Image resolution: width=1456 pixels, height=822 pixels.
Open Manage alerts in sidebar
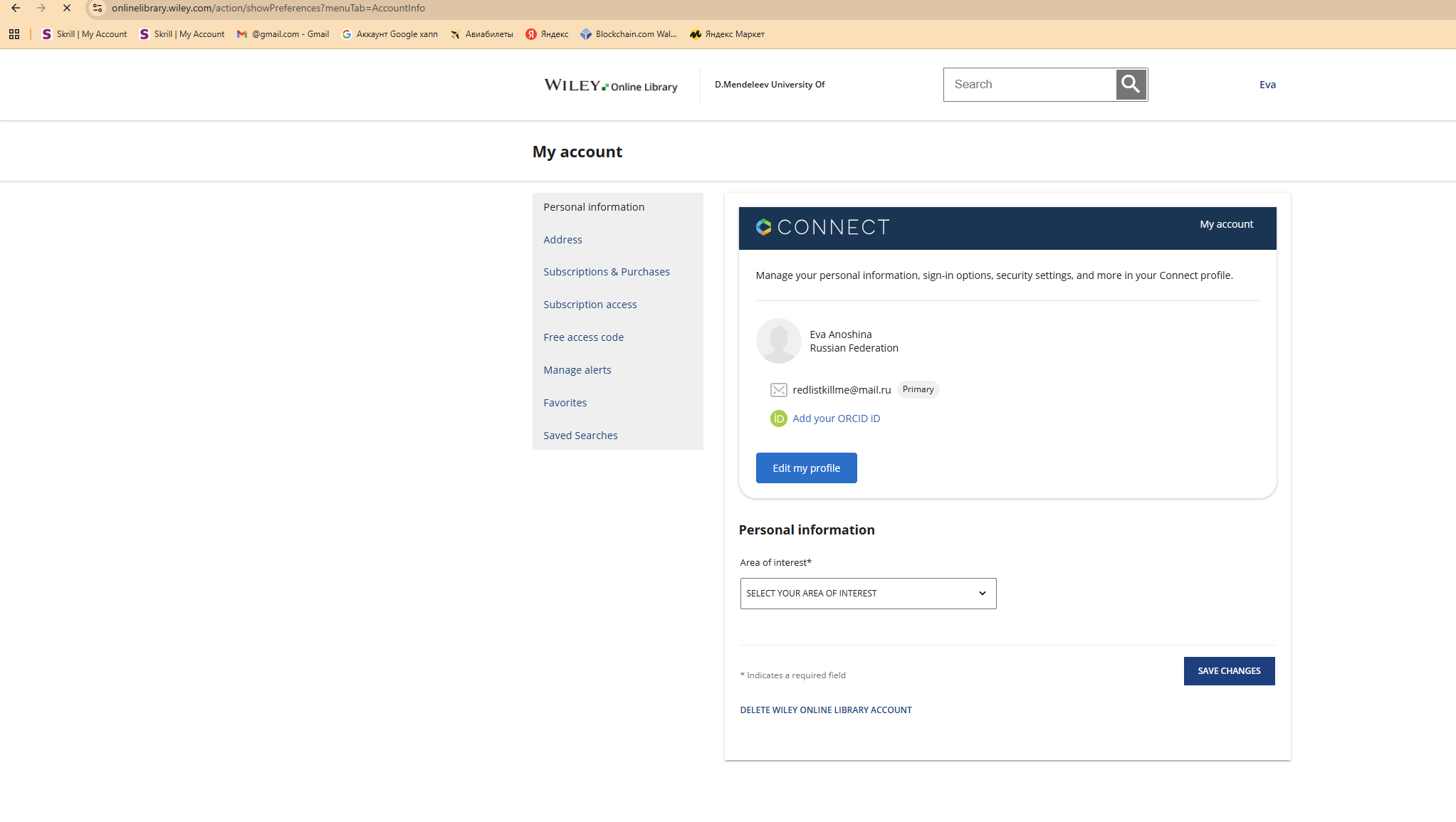click(x=577, y=370)
